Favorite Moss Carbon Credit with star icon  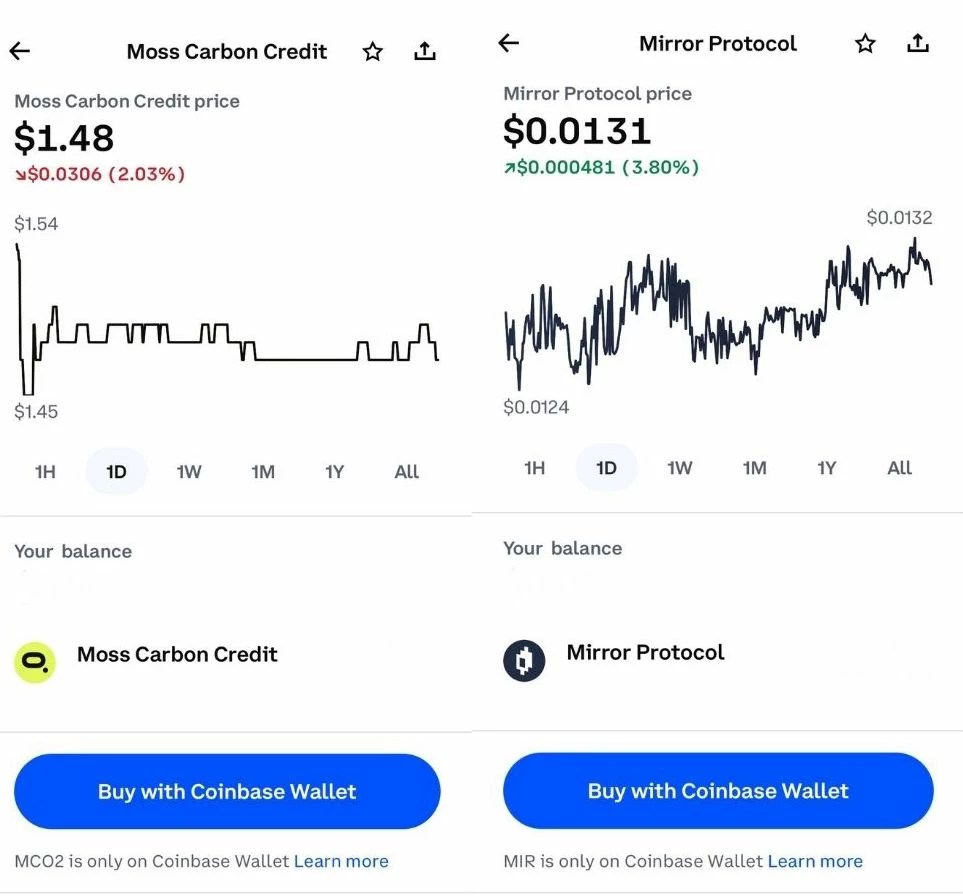click(x=373, y=52)
